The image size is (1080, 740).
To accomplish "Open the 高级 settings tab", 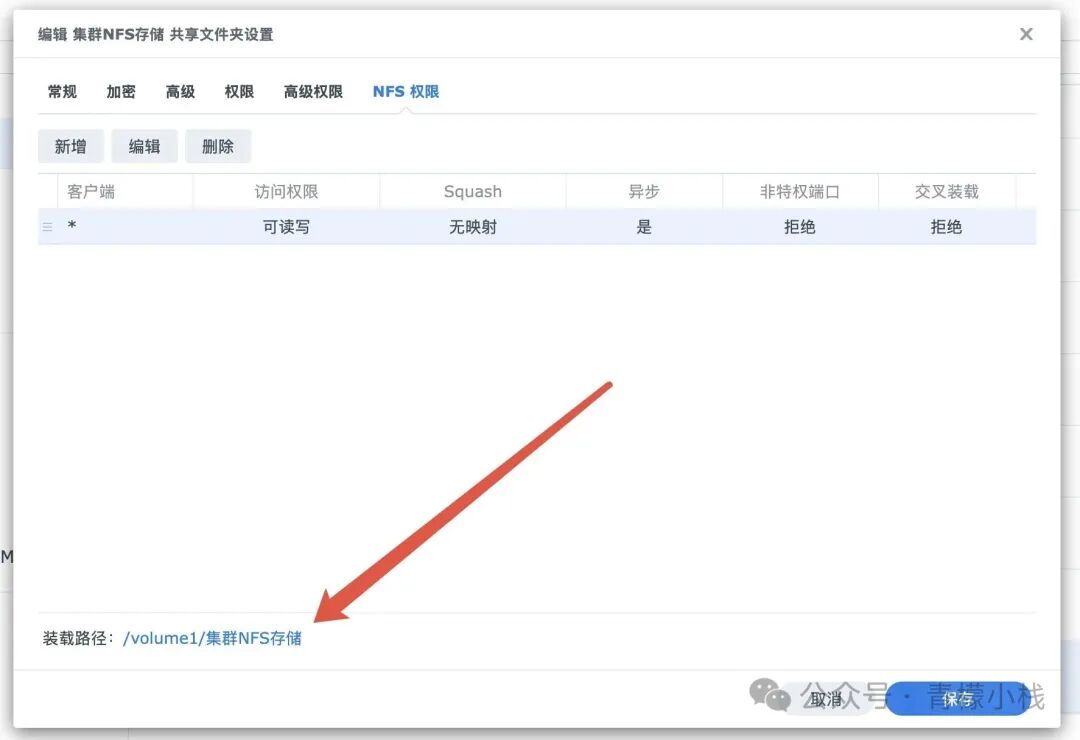I will pos(180,91).
